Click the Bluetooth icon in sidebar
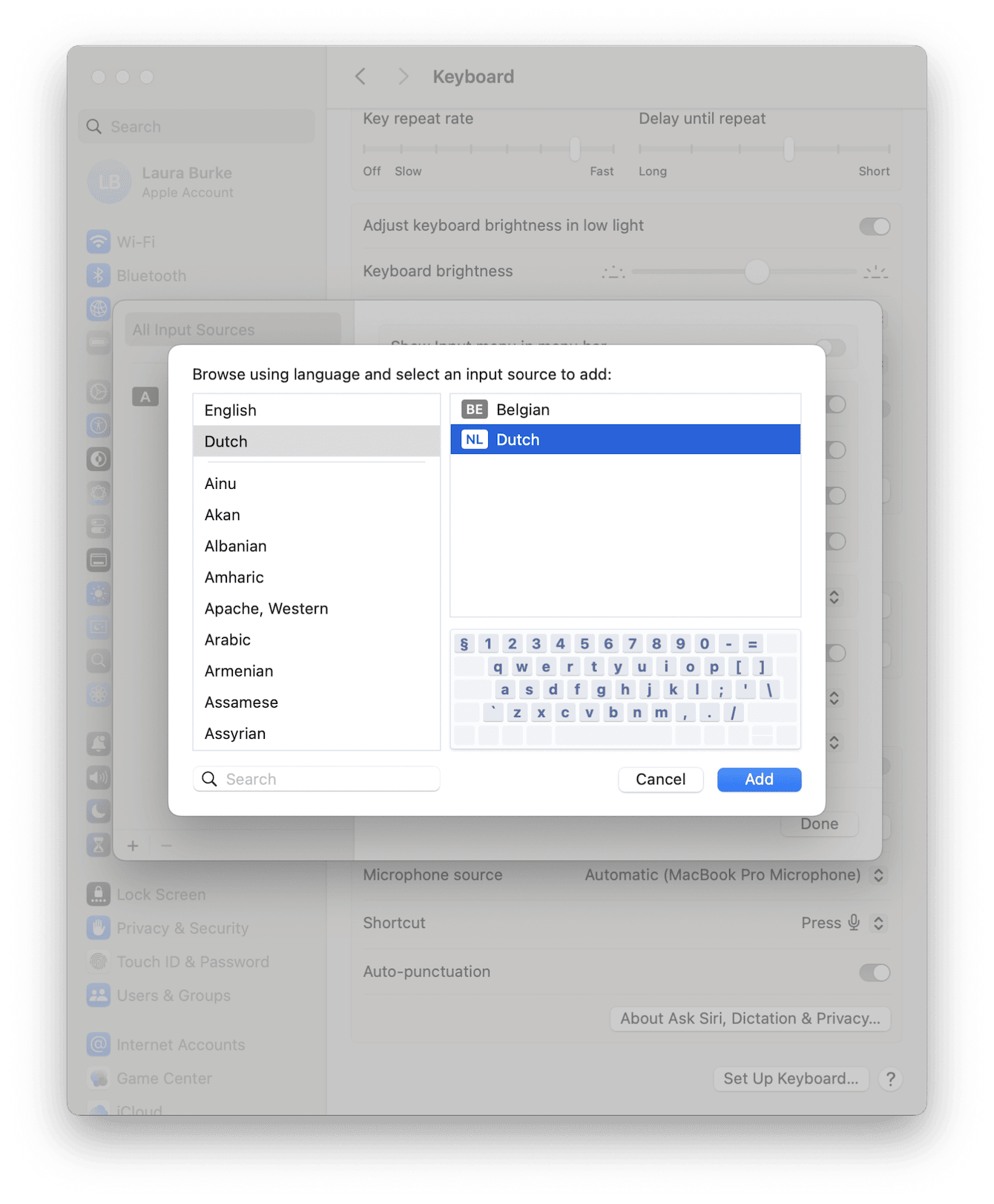 tap(98, 276)
